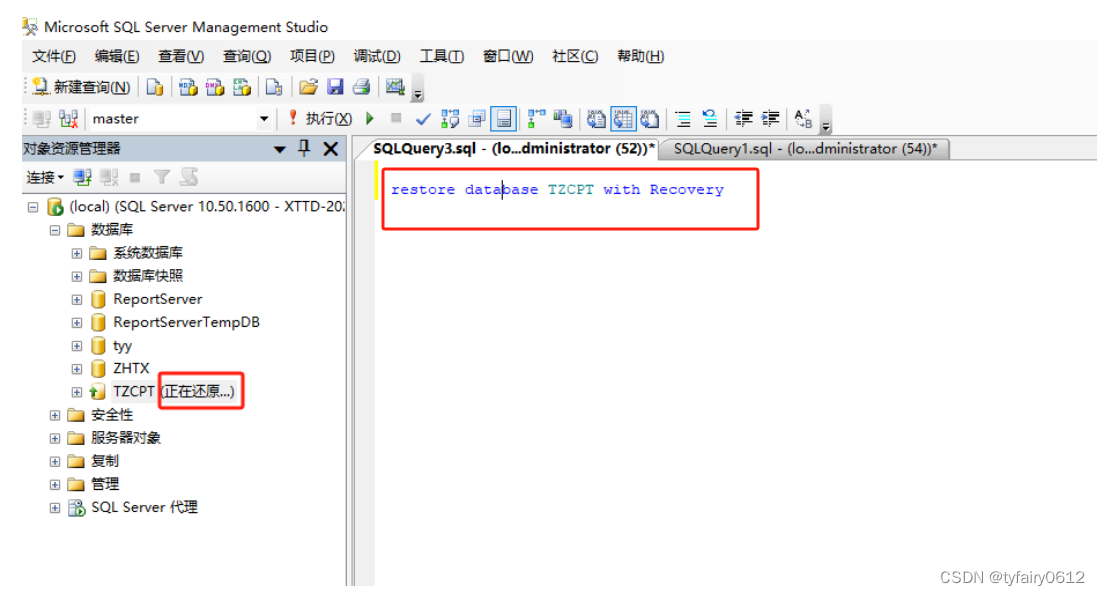The image size is (1100, 596).
Task: Open the available databases dropdown showing master
Action: pyautogui.click(x=264, y=118)
